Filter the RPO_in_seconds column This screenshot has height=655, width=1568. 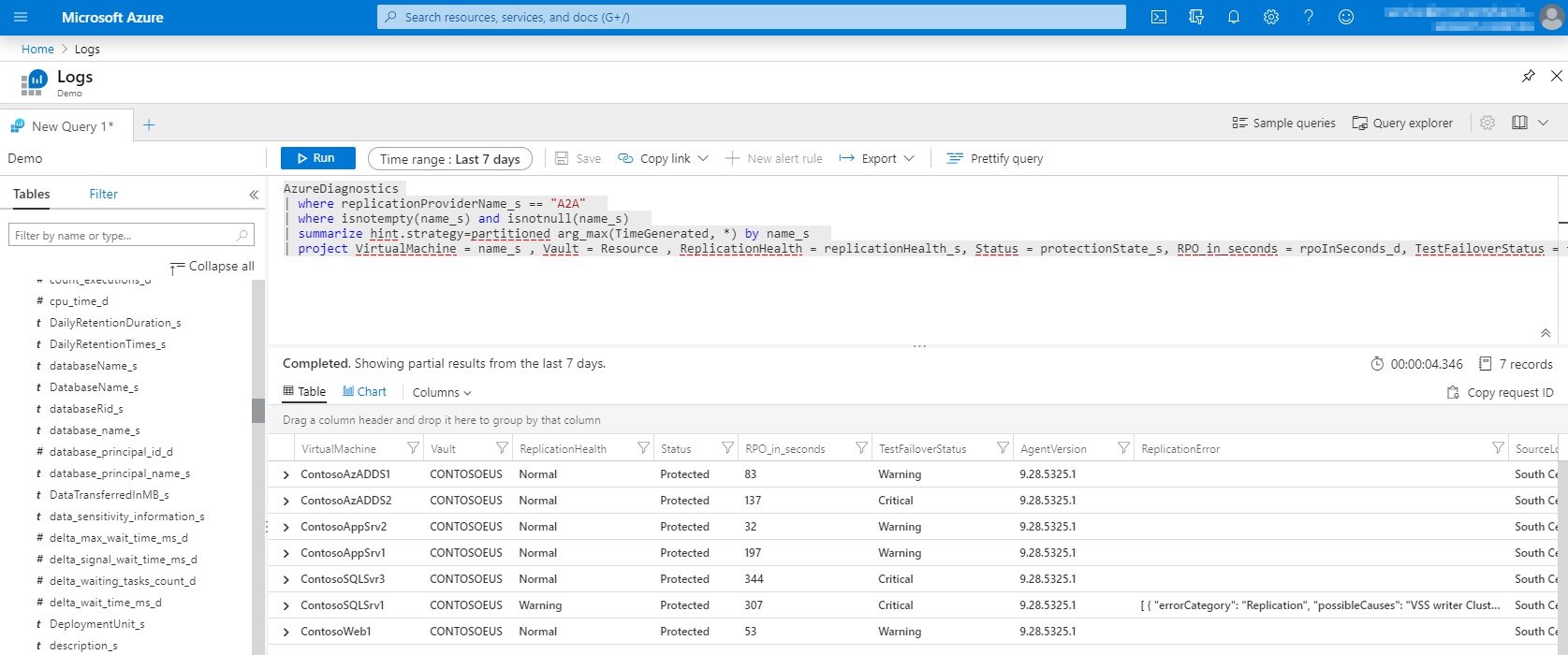(861, 448)
